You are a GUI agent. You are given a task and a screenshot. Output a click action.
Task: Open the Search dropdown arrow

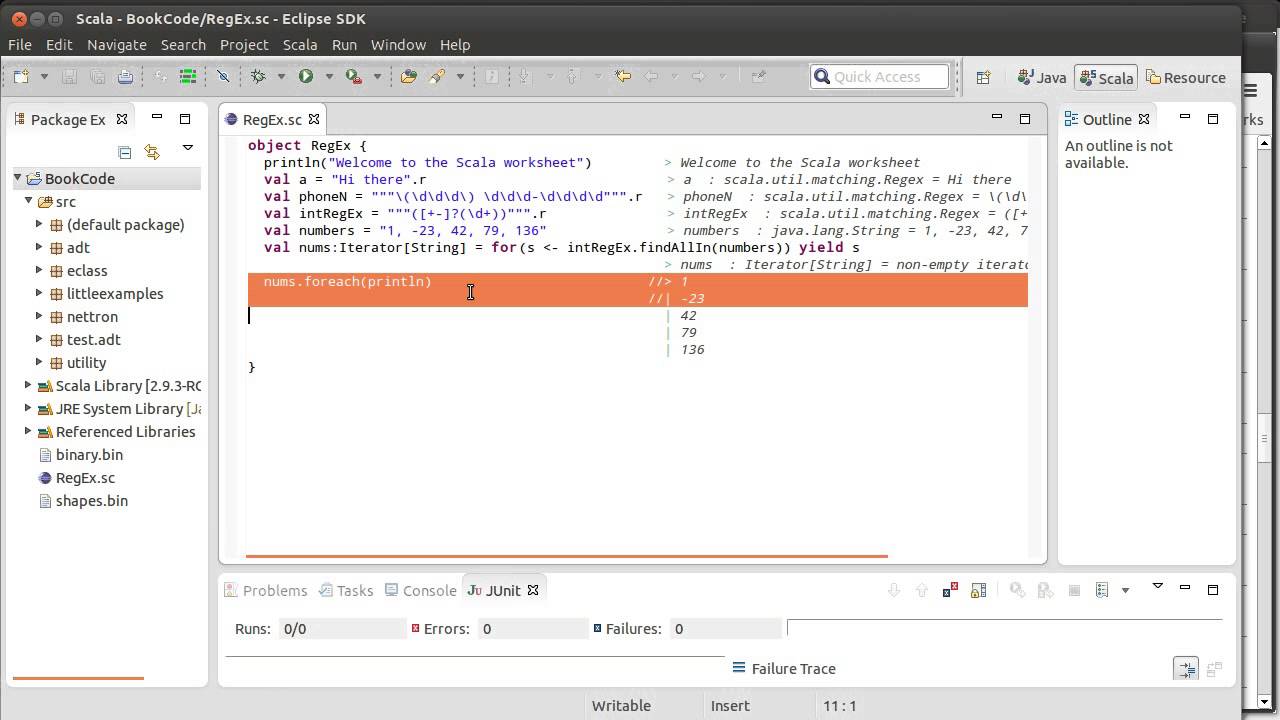(460, 77)
